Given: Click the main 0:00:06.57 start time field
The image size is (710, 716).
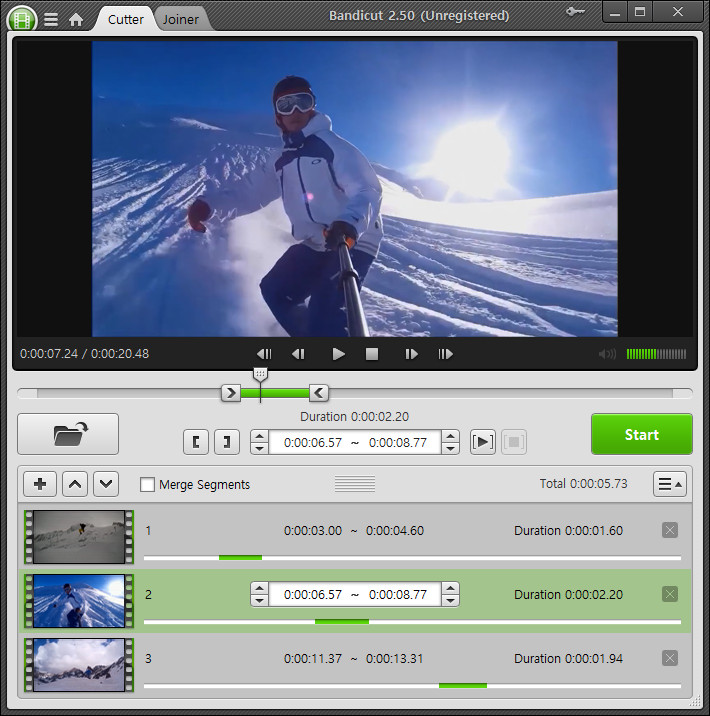Looking at the screenshot, I should coord(313,442).
